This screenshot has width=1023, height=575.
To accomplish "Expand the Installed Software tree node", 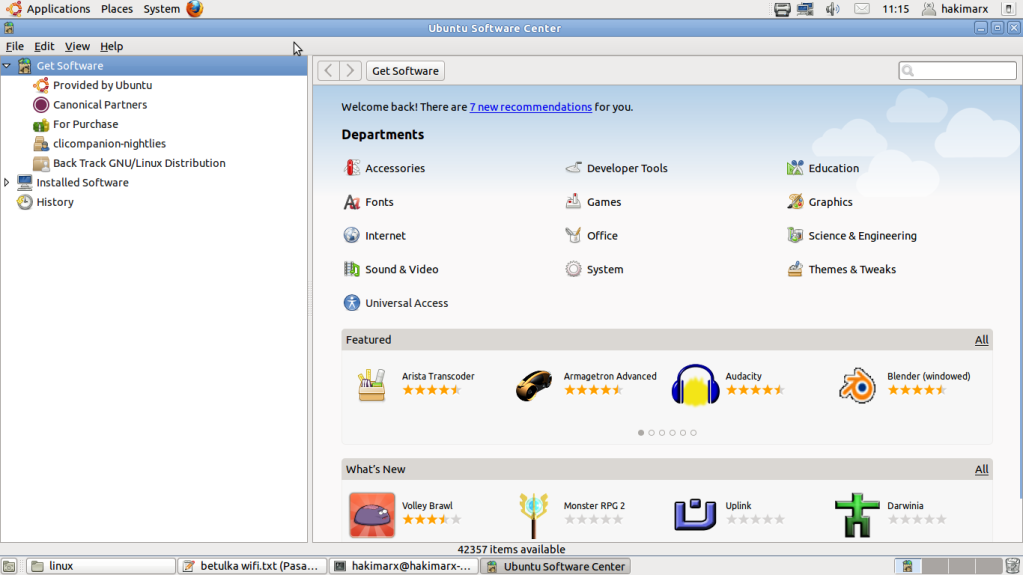I will click(x=7, y=183).
